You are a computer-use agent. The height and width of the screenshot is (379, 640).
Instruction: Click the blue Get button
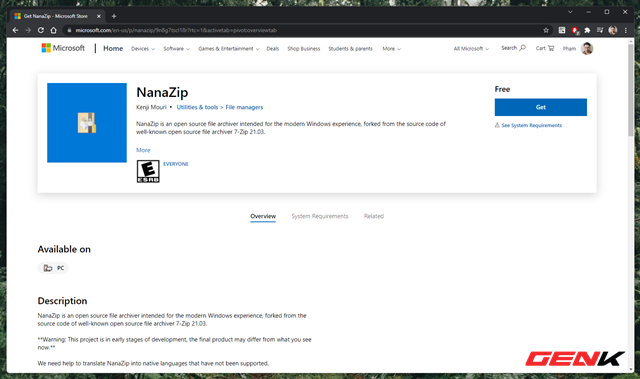click(x=541, y=107)
